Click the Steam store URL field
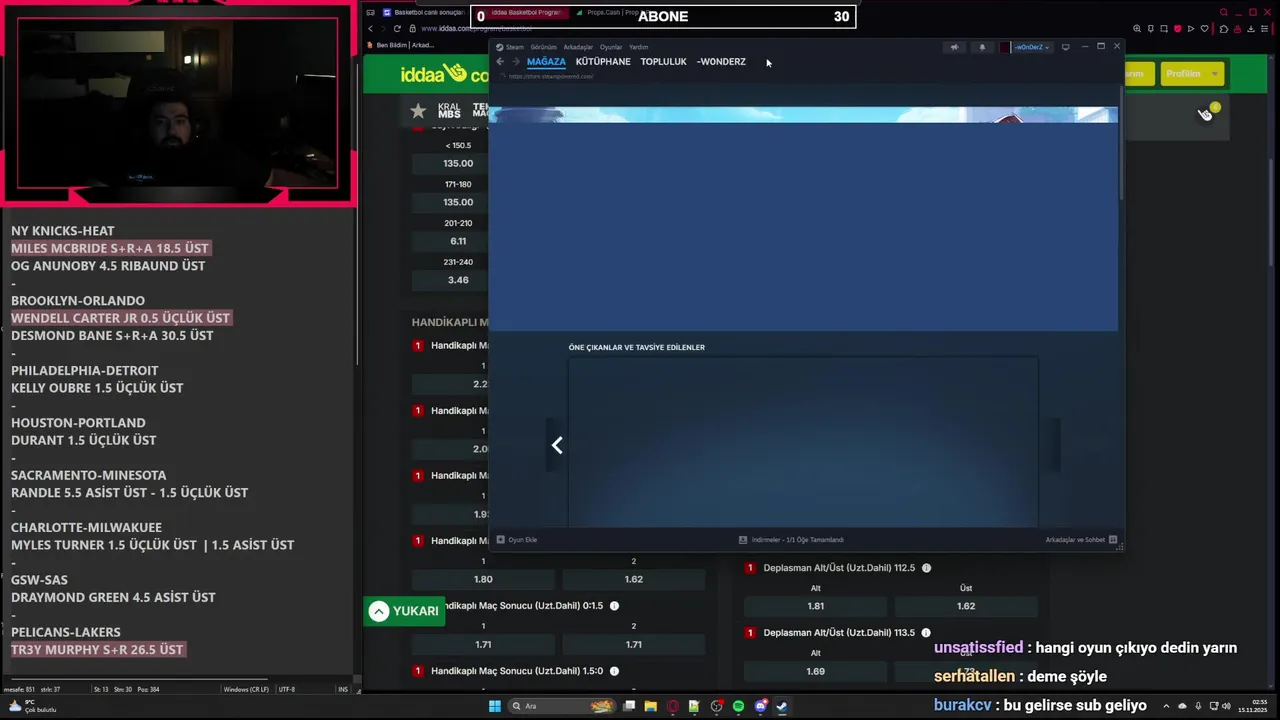 point(550,76)
